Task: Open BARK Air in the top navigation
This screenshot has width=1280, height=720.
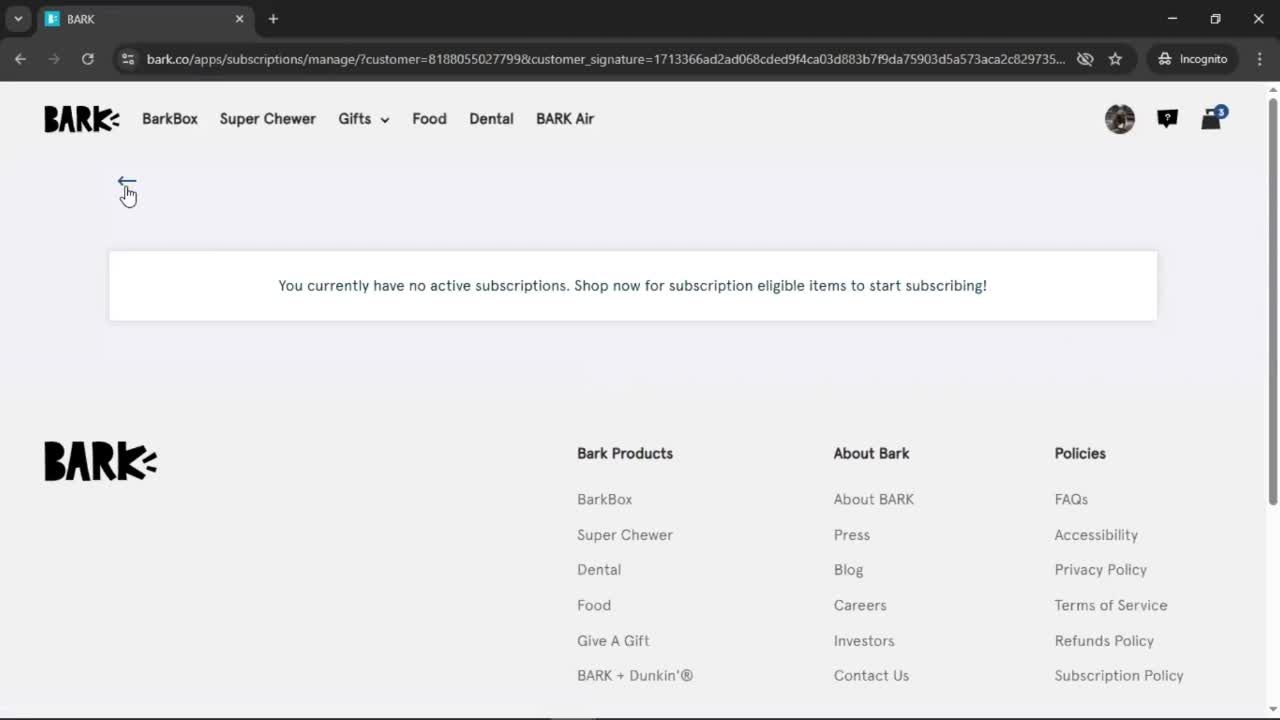Action: (x=565, y=119)
